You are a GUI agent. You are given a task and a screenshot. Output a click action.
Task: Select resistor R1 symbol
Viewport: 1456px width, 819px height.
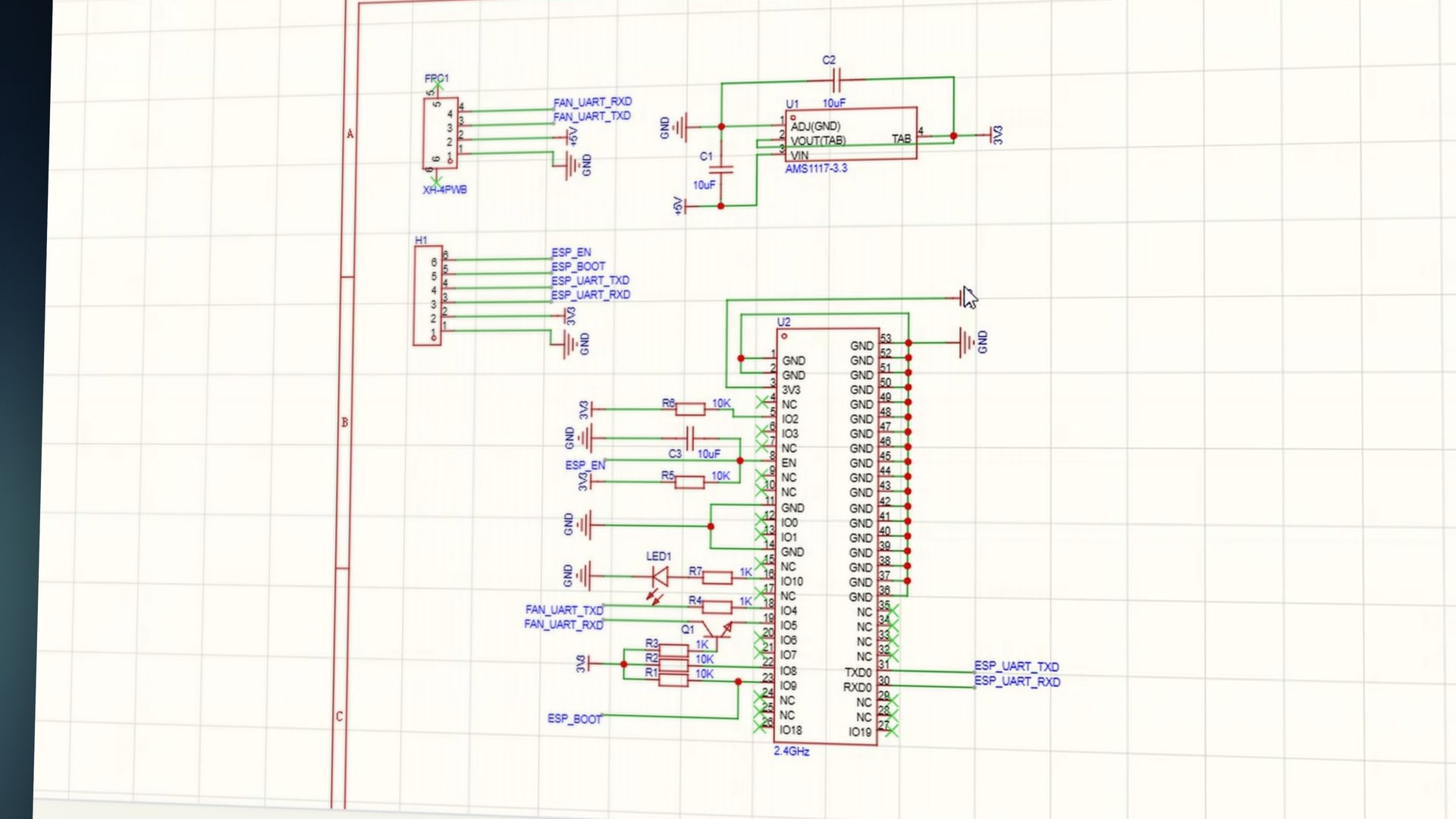673,679
